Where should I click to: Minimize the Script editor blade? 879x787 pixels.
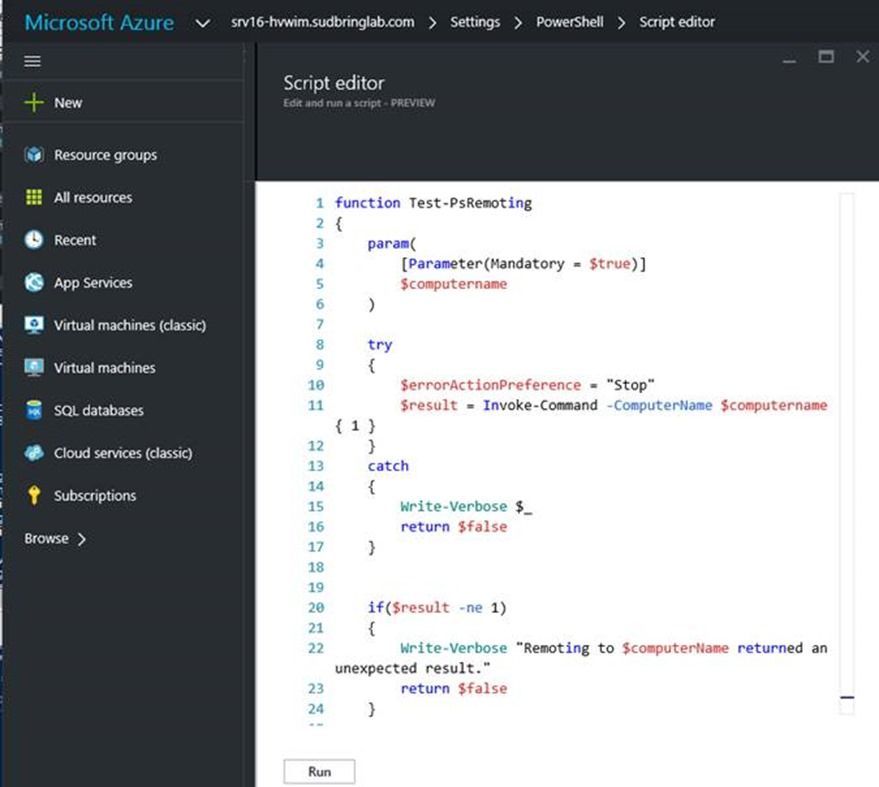[789, 59]
